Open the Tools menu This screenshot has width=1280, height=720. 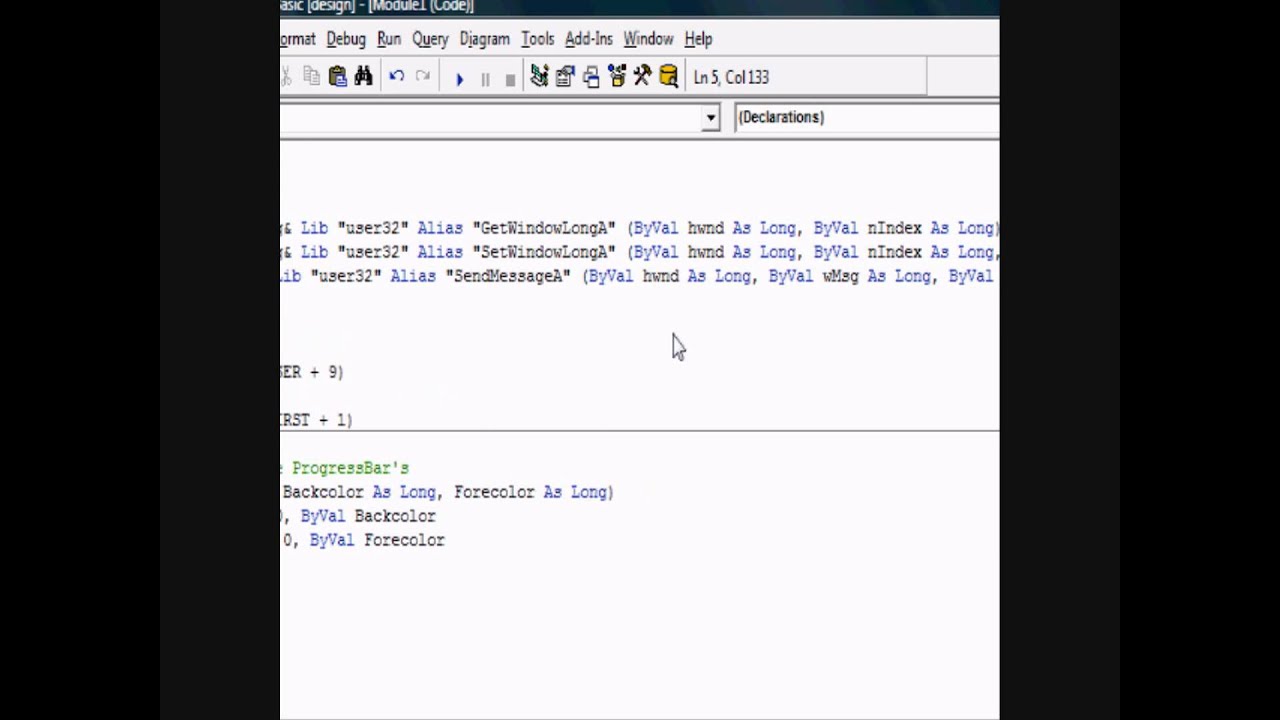537,39
